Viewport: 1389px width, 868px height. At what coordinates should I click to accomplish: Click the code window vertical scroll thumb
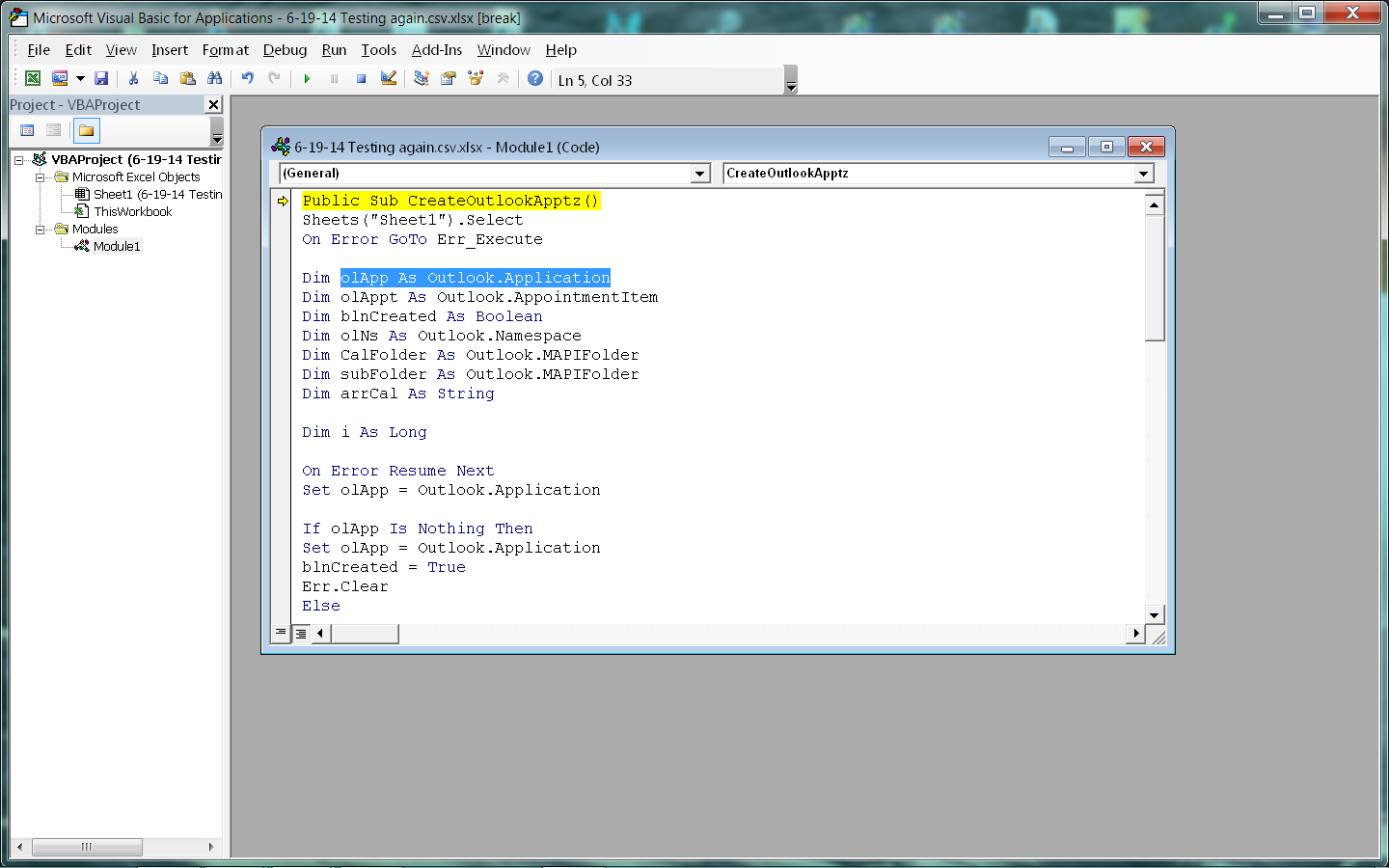[1155, 280]
